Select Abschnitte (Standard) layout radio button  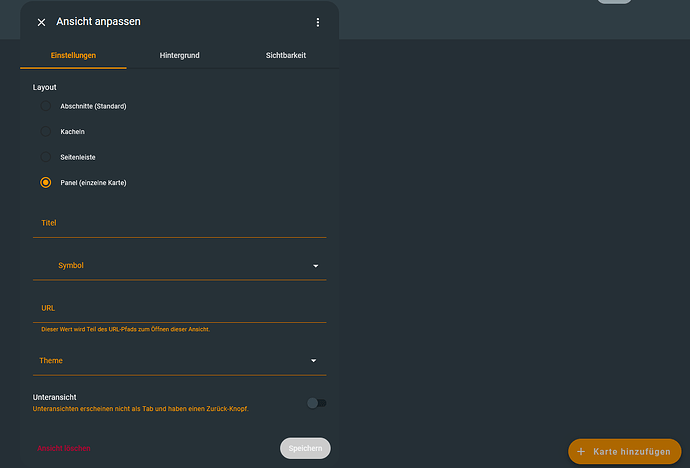click(x=46, y=106)
